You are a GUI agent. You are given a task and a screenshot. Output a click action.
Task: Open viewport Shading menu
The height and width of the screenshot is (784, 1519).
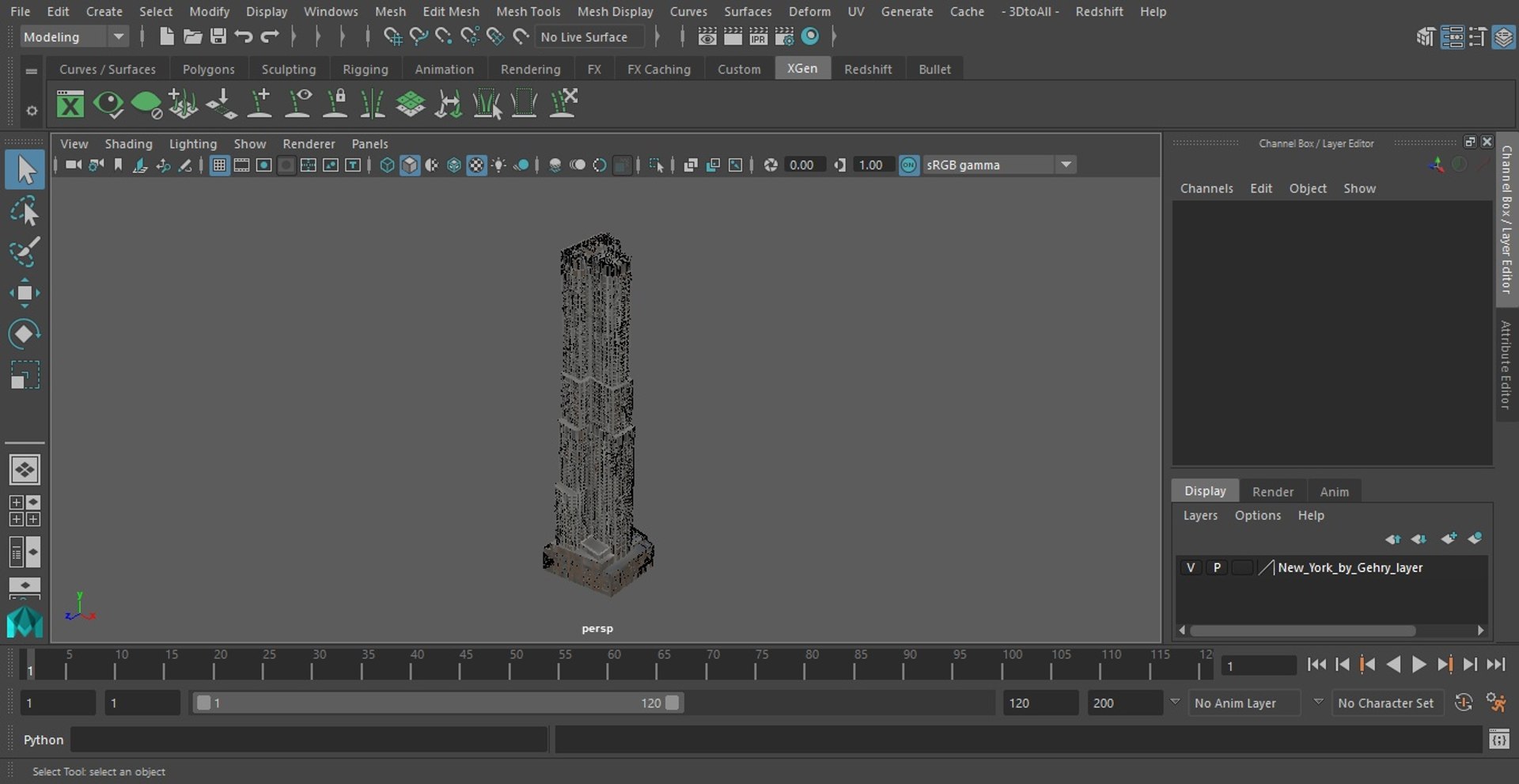tap(128, 143)
